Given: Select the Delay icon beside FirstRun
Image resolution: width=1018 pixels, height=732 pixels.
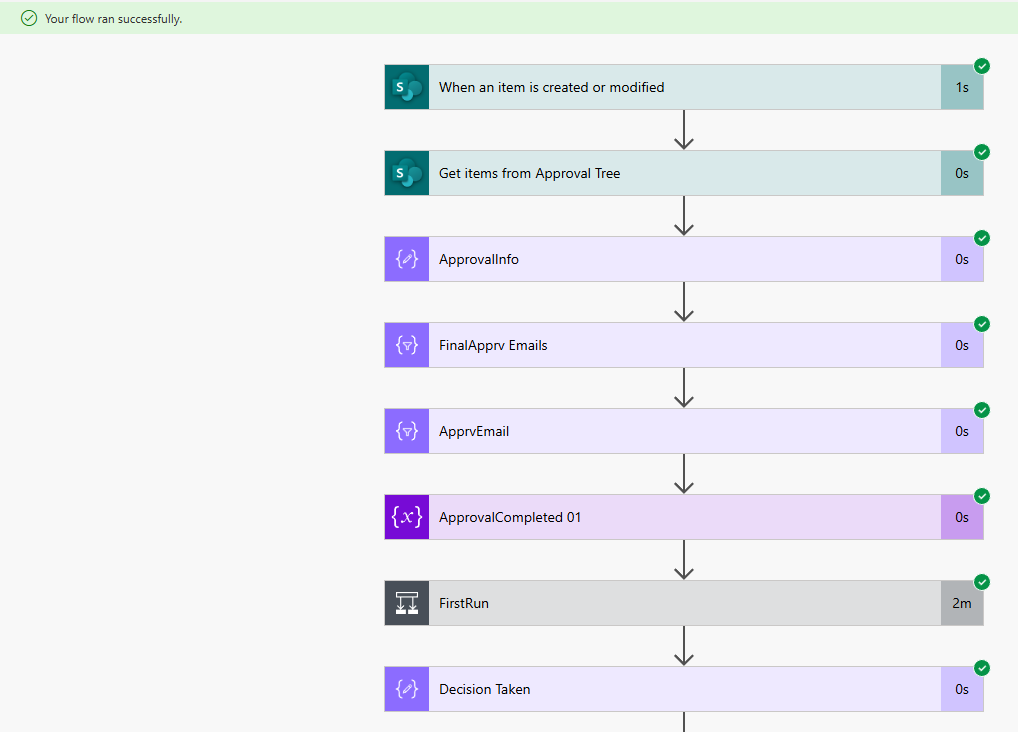Looking at the screenshot, I should [406, 603].
